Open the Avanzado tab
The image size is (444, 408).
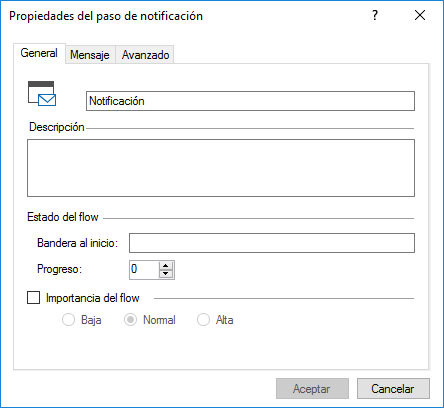145,55
